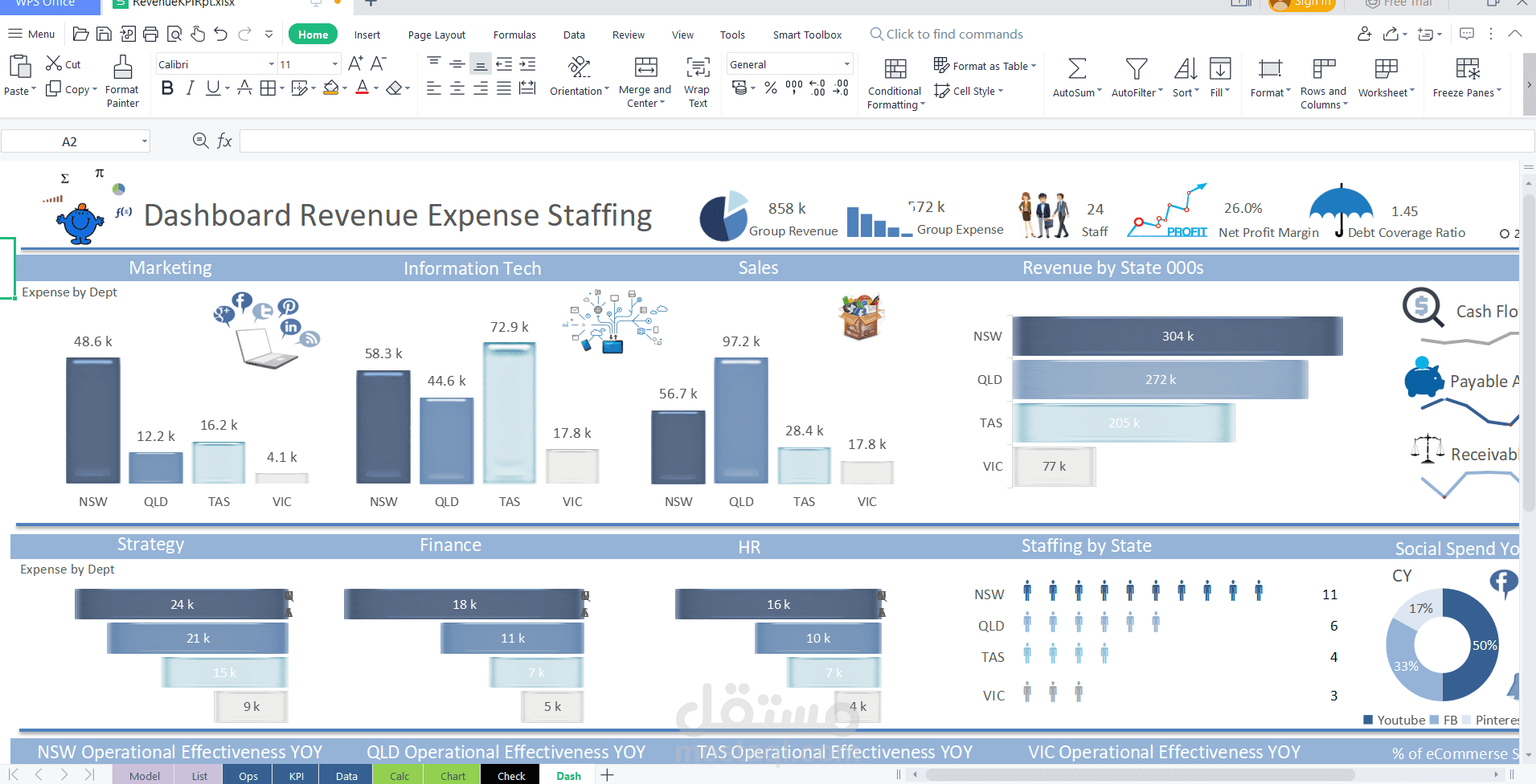
Task: Click into the formula bar input field
Action: (887, 141)
